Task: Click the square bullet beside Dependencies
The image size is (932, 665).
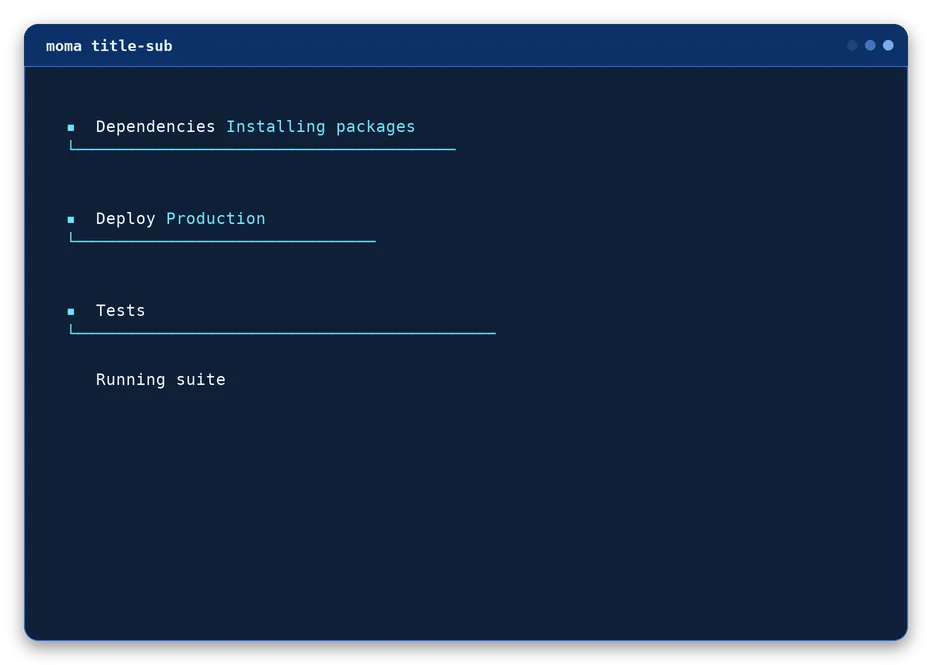Action: 71,127
